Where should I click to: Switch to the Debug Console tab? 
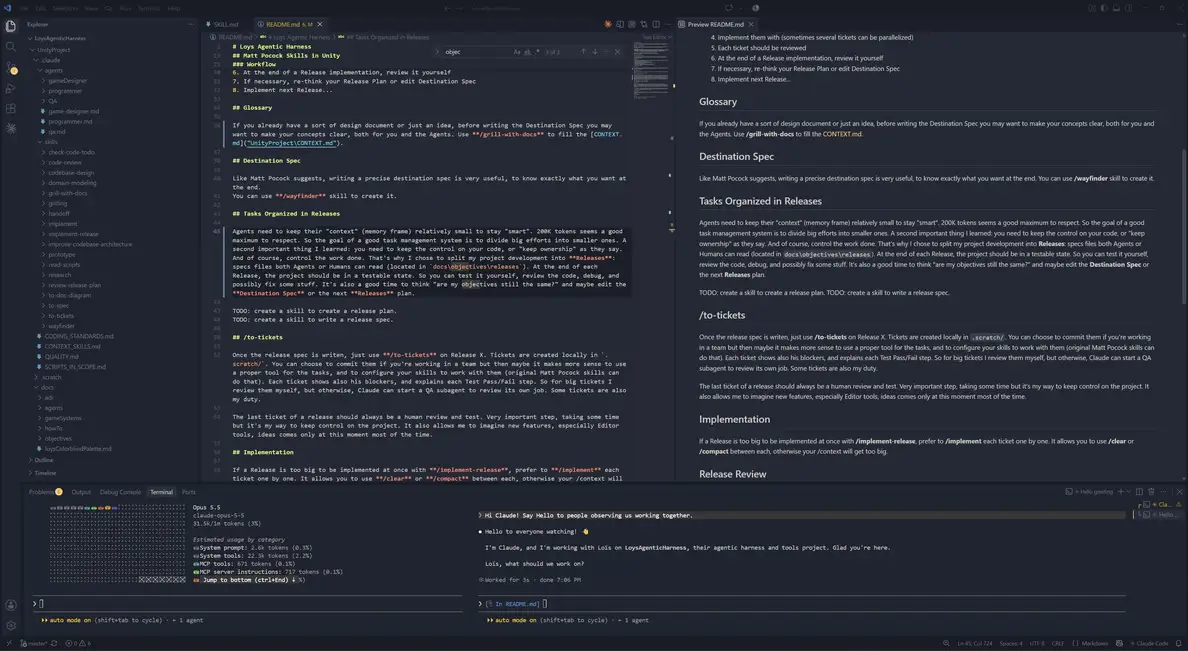[x=120, y=492]
